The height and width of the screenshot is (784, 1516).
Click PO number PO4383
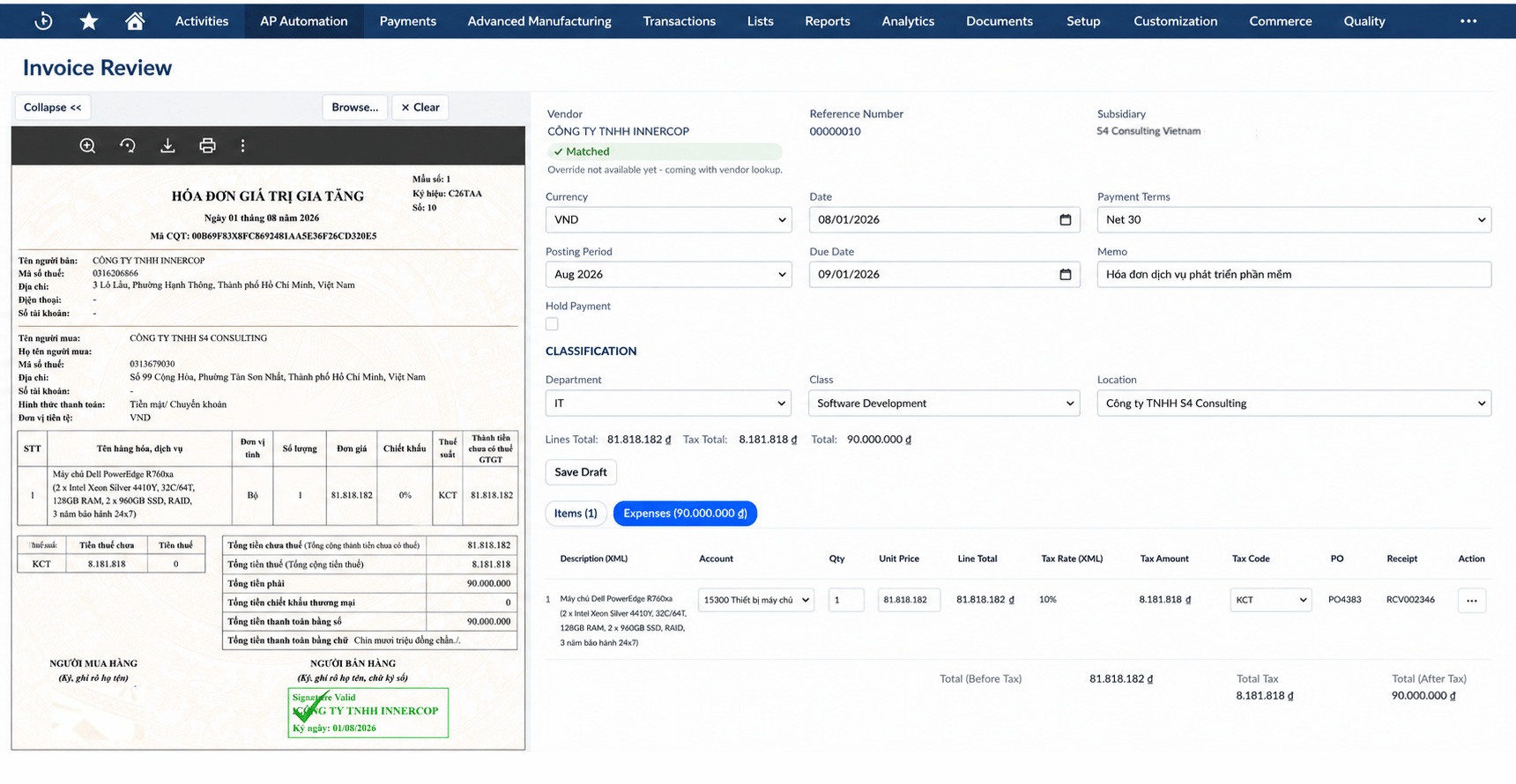(x=1344, y=600)
